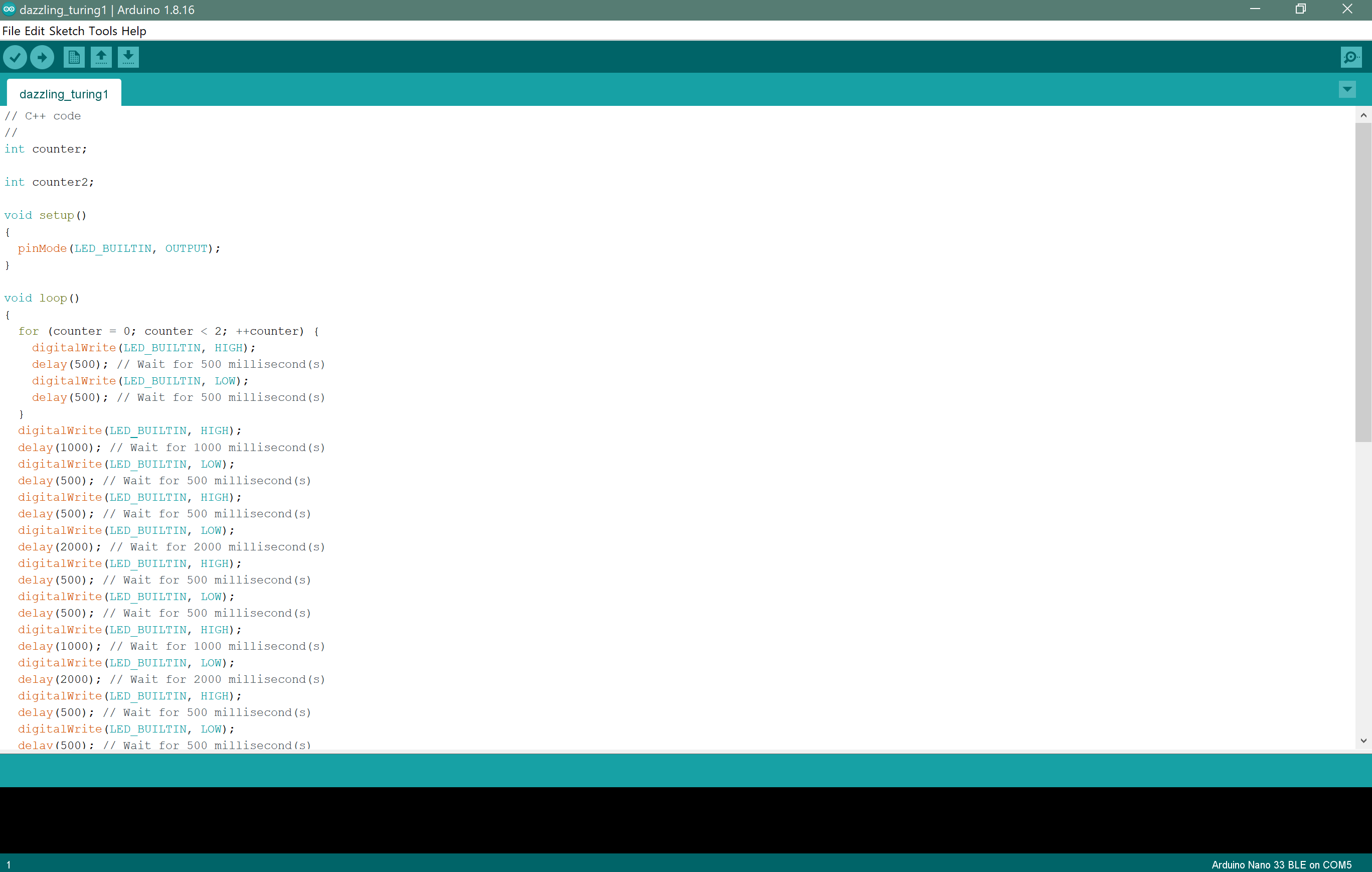Image resolution: width=1372 pixels, height=872 pixels.
Task: Open the Serial Monitor icon
Action: point(1351,57)
